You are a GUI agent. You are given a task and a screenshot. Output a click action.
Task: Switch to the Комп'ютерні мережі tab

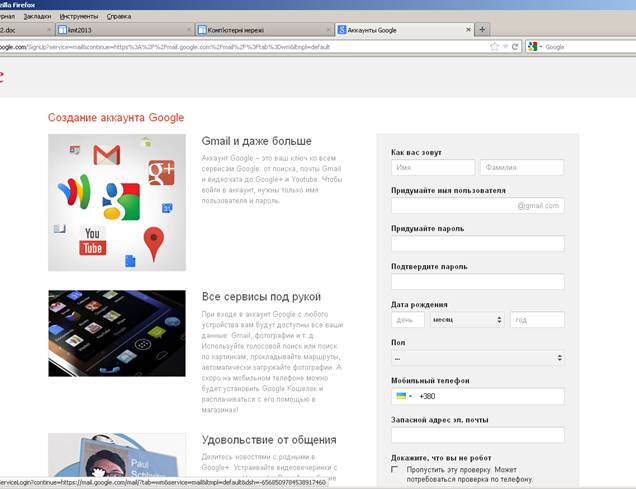(264, 30)
